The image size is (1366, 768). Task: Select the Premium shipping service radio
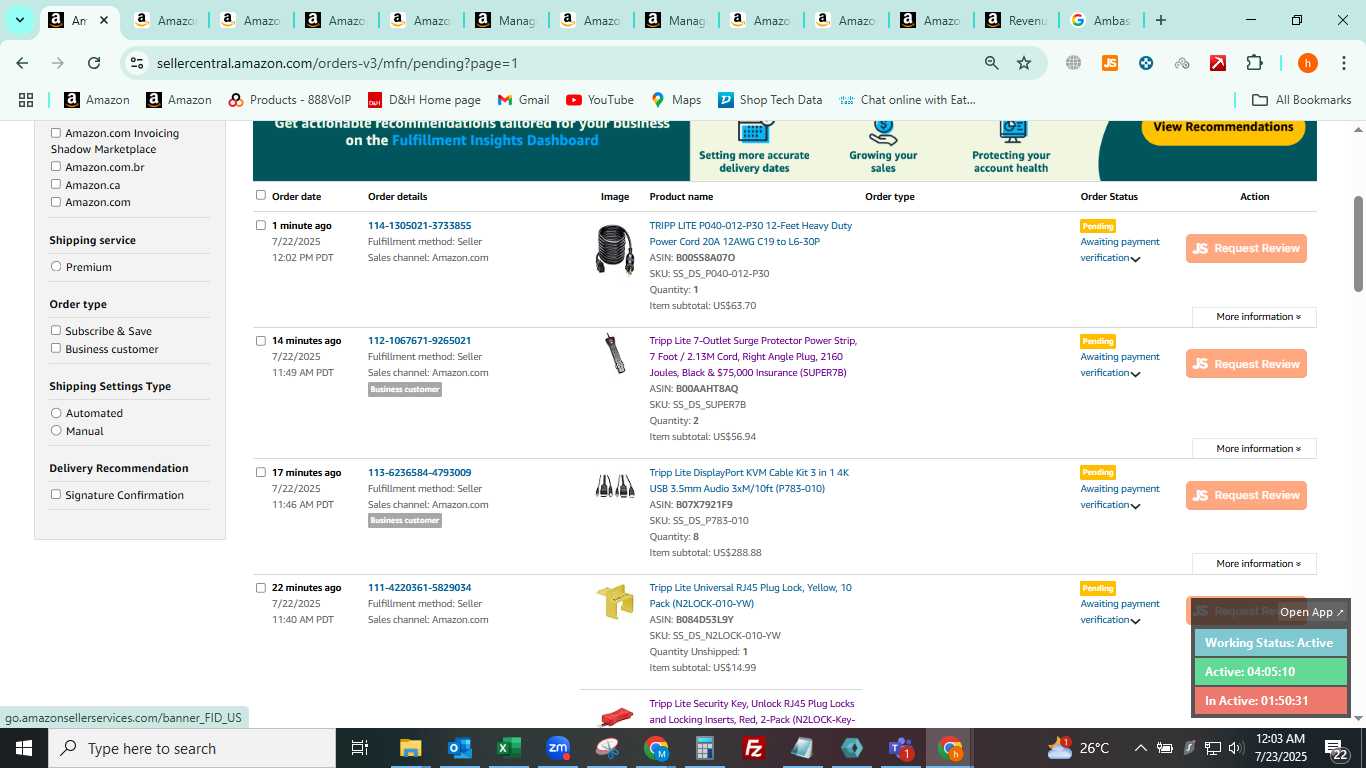point(56,267)
